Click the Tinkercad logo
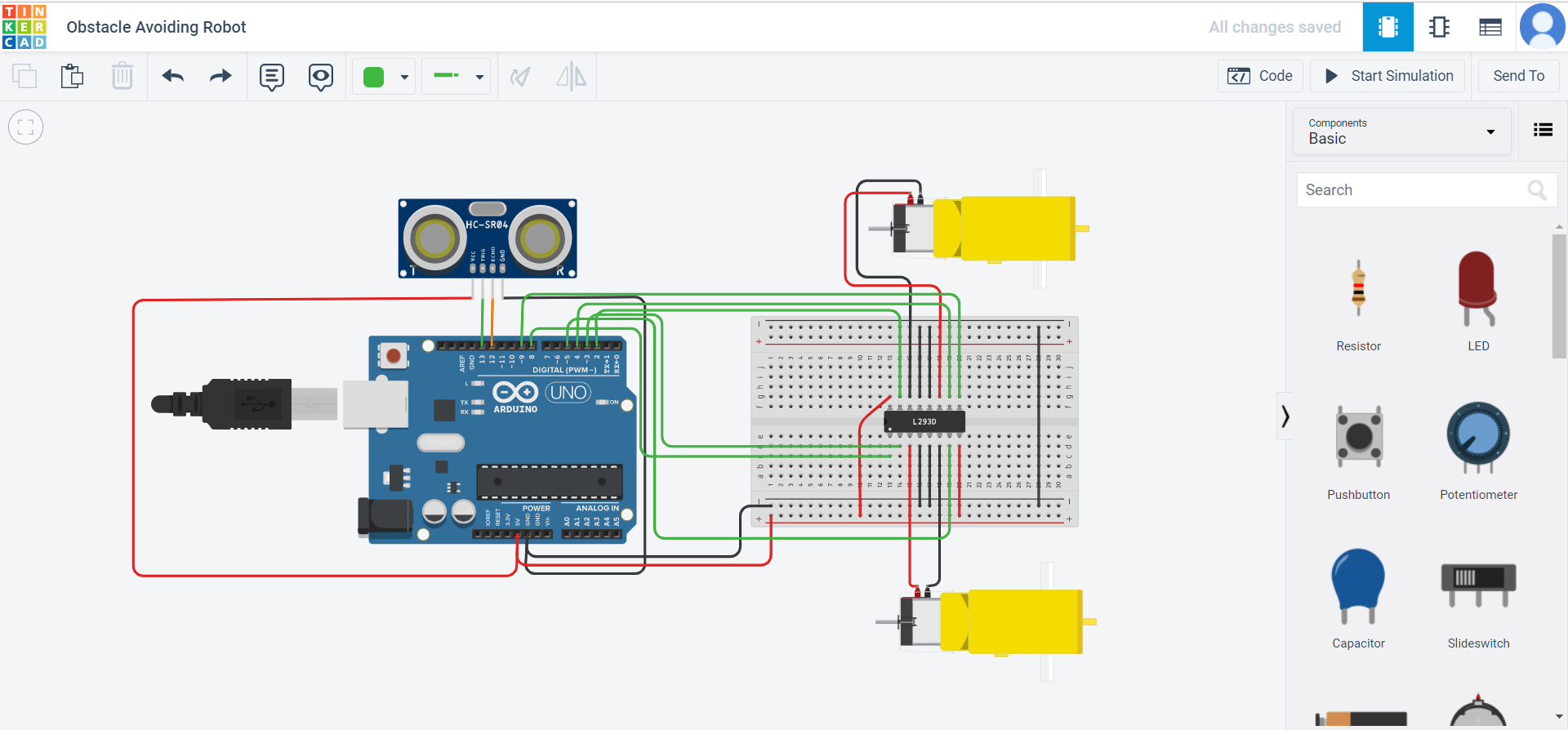This screenshot has width=1568, height=730. 24,27
